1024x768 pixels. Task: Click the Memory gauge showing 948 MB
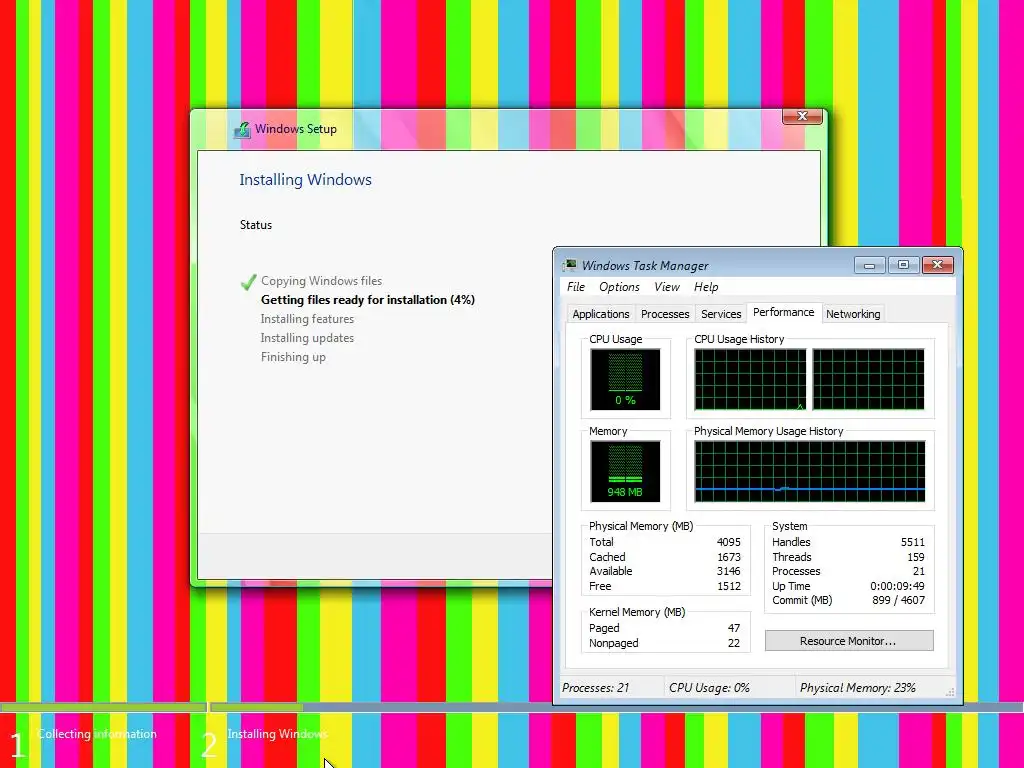click(625, 471)
